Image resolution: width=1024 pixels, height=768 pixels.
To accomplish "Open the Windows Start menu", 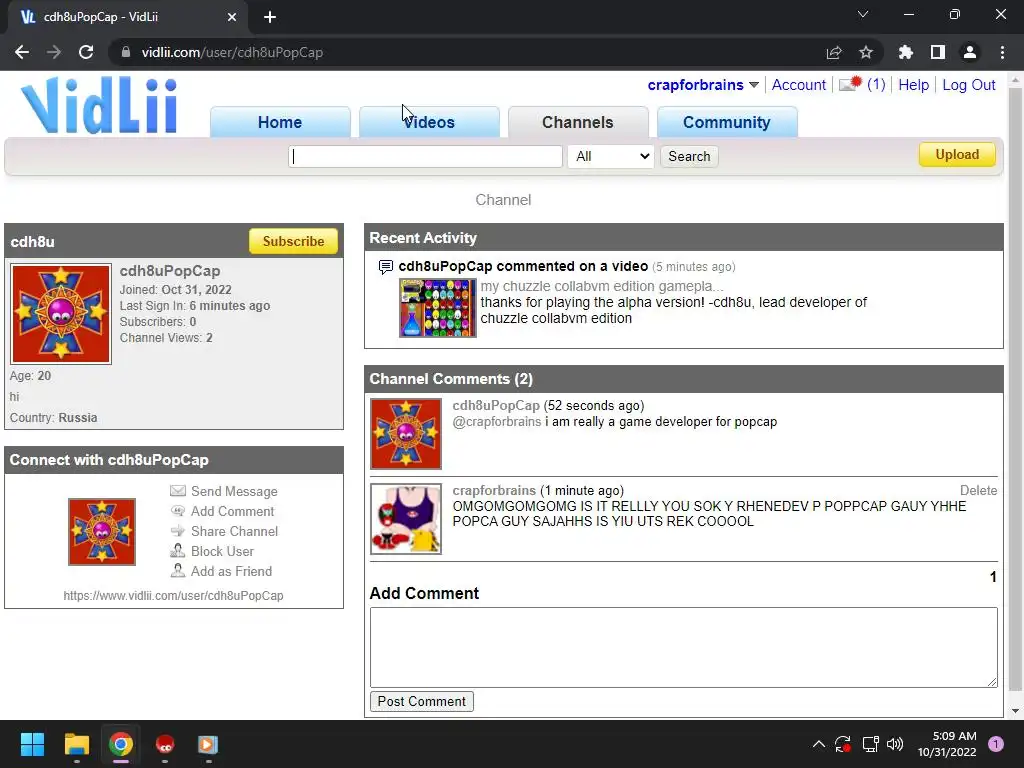I will 32,744.
